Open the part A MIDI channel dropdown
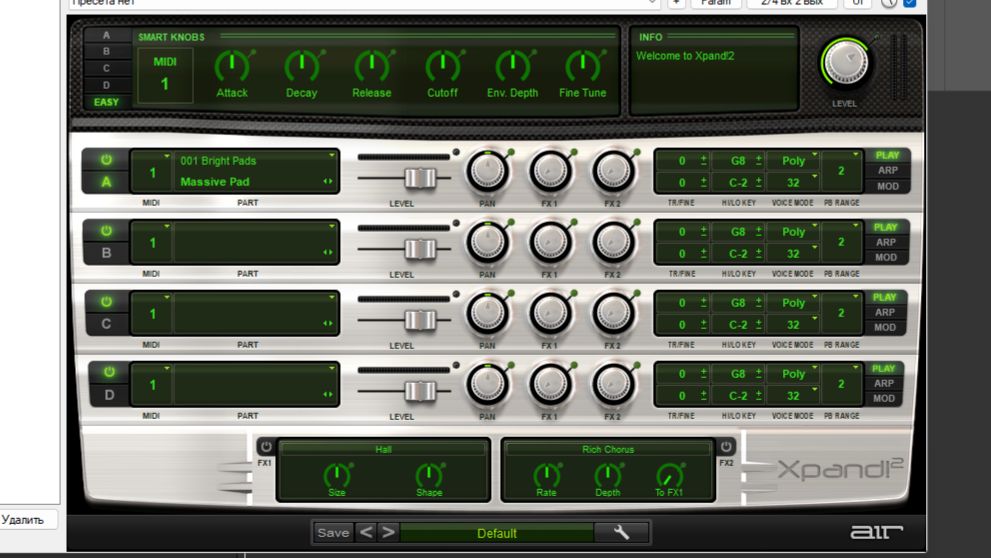991x558 pixels. tap(167, 155)
